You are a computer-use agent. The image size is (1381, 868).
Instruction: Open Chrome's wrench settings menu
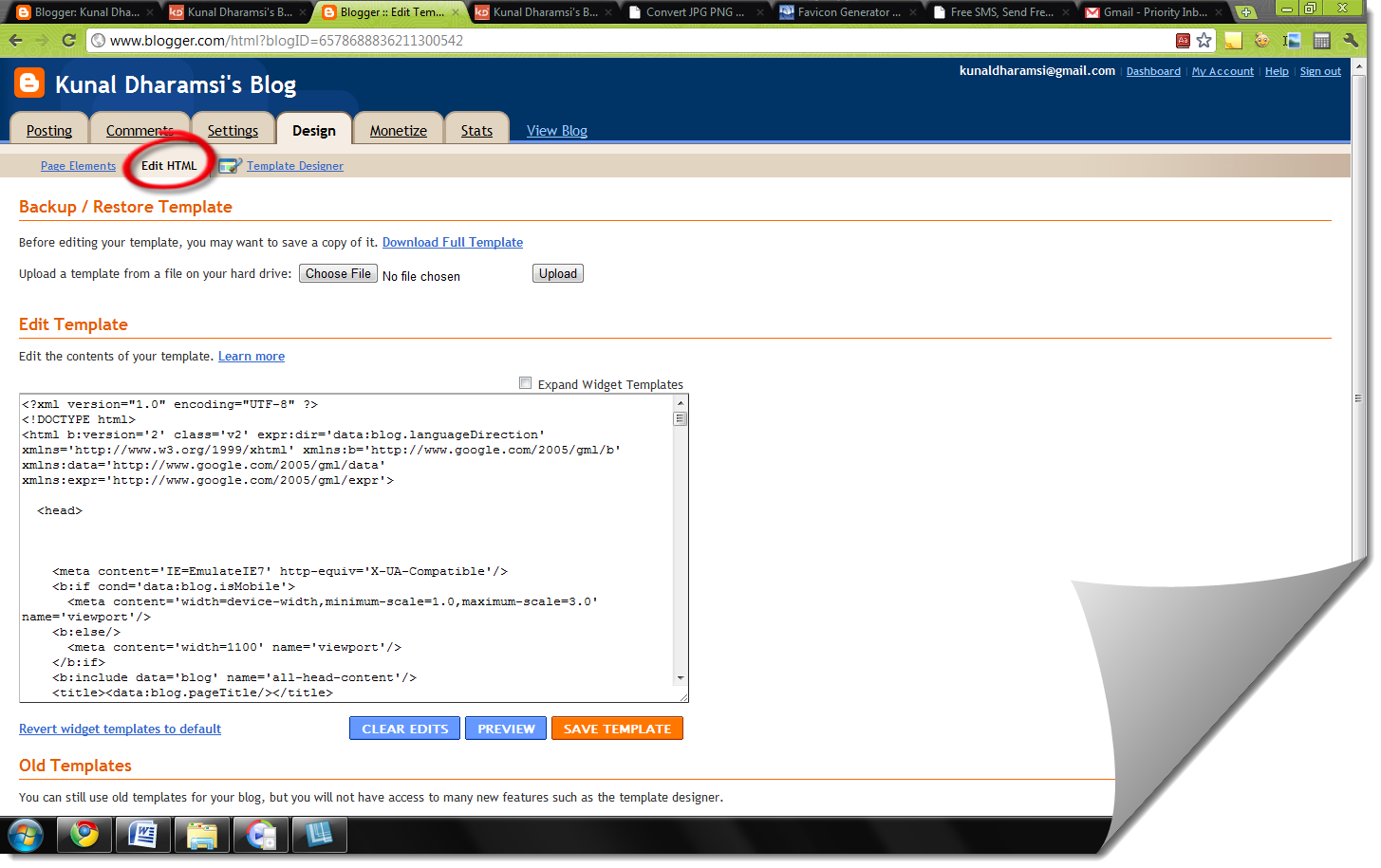pyautogui.click(x=1351, y=40)
